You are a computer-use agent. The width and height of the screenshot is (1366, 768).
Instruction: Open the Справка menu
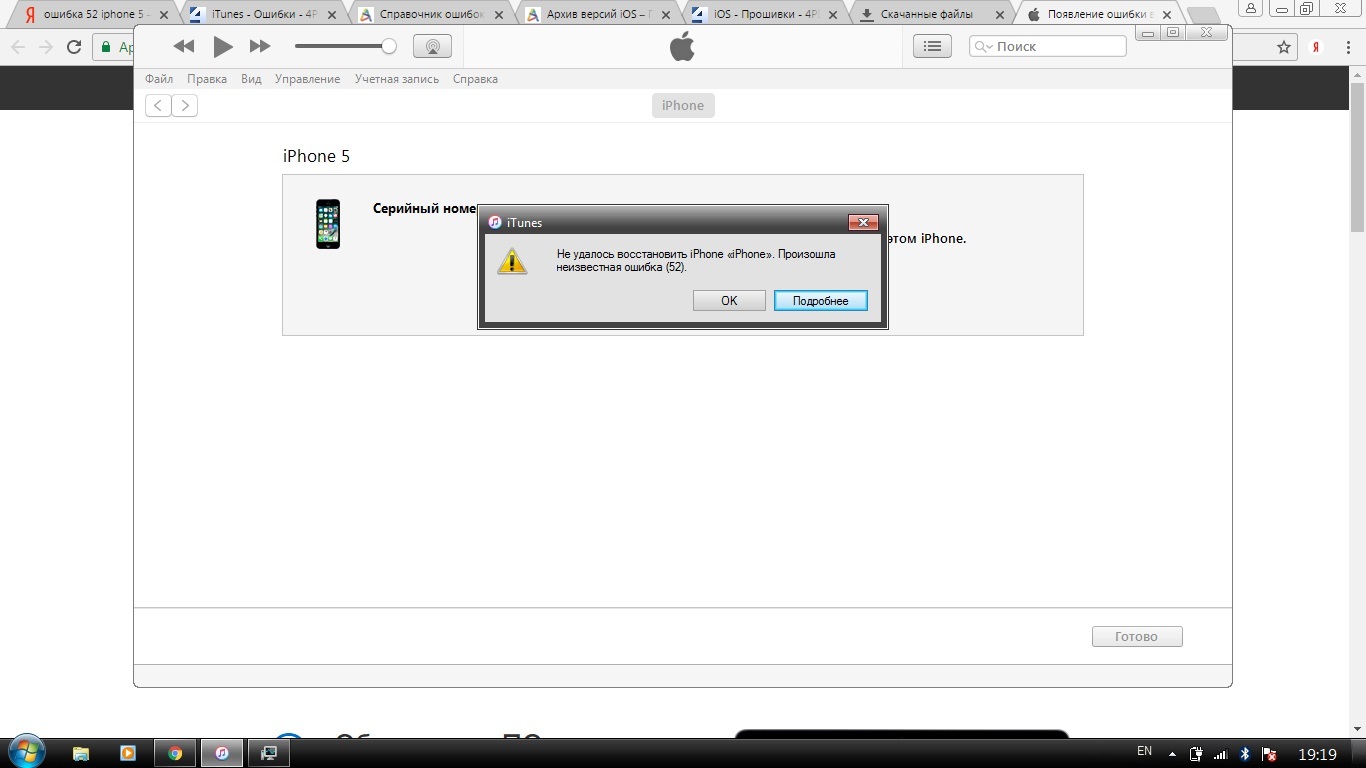click(475, 79)
